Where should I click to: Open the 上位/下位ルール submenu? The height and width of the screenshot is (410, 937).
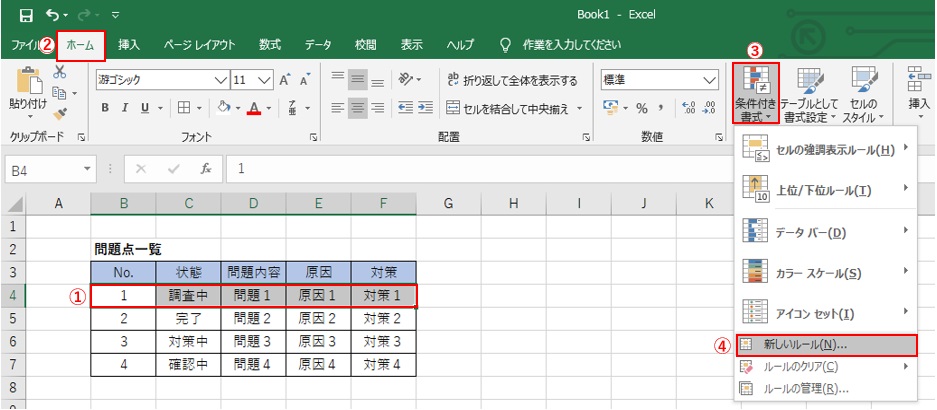coord(825,189)
